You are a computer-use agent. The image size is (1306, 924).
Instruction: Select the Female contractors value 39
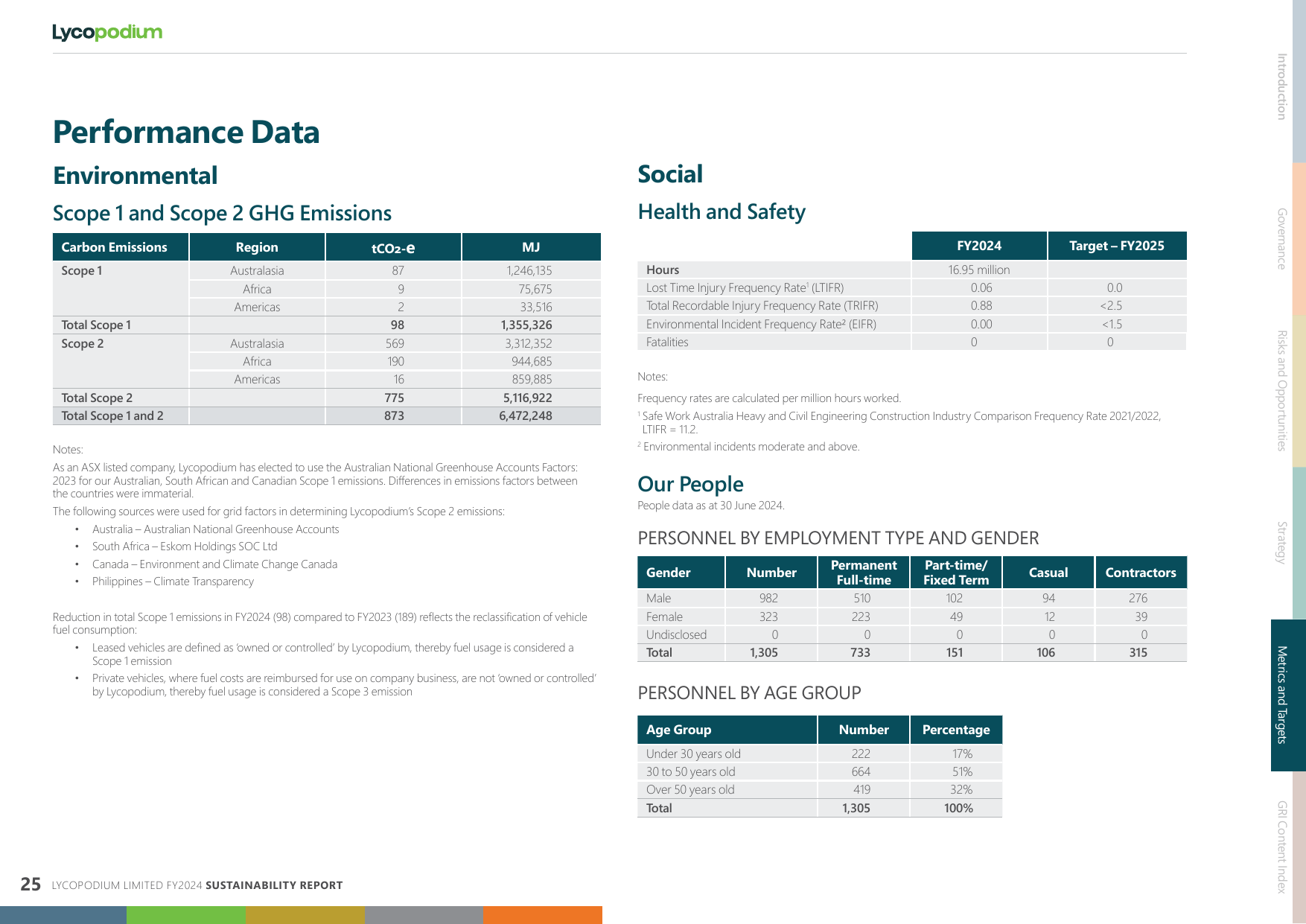coord(1141,617)
